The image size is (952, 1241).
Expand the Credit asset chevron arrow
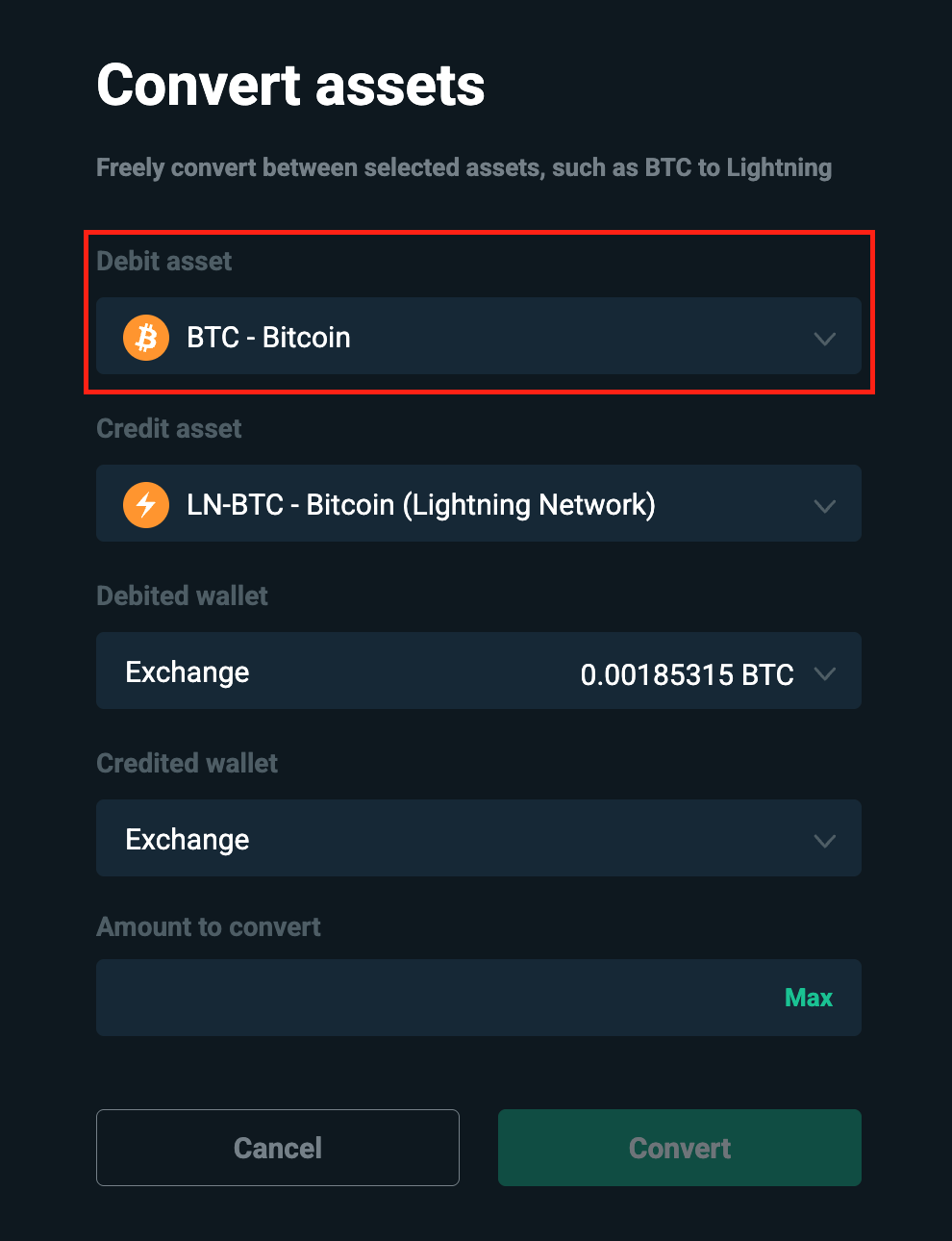(x=824, y=506)
